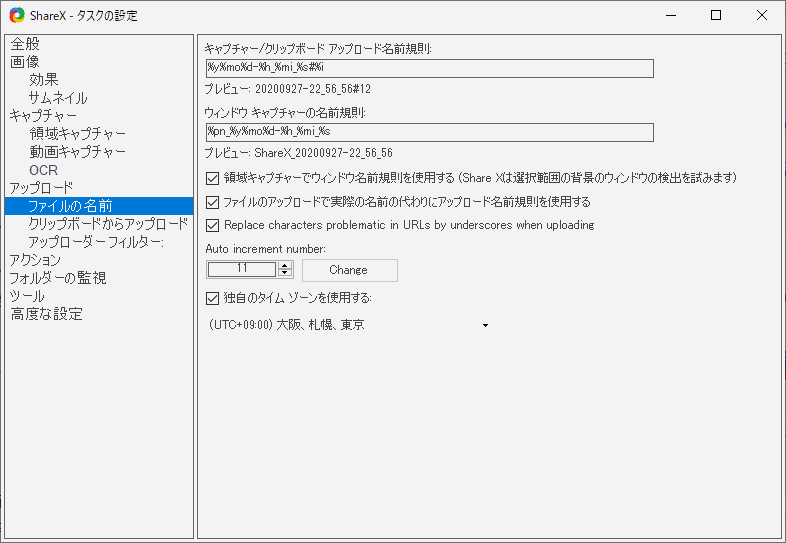This screenshot has height=543, width=786.
Task: Open フォルダーの監視 settings
Action: 58,278
